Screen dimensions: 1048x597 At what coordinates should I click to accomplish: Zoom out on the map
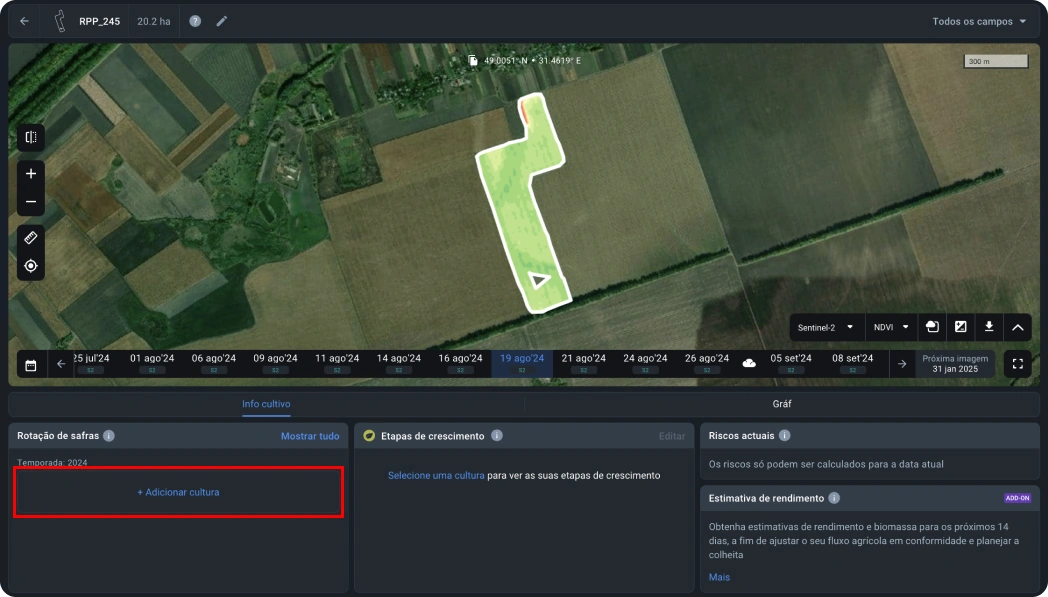click(31, 201)
